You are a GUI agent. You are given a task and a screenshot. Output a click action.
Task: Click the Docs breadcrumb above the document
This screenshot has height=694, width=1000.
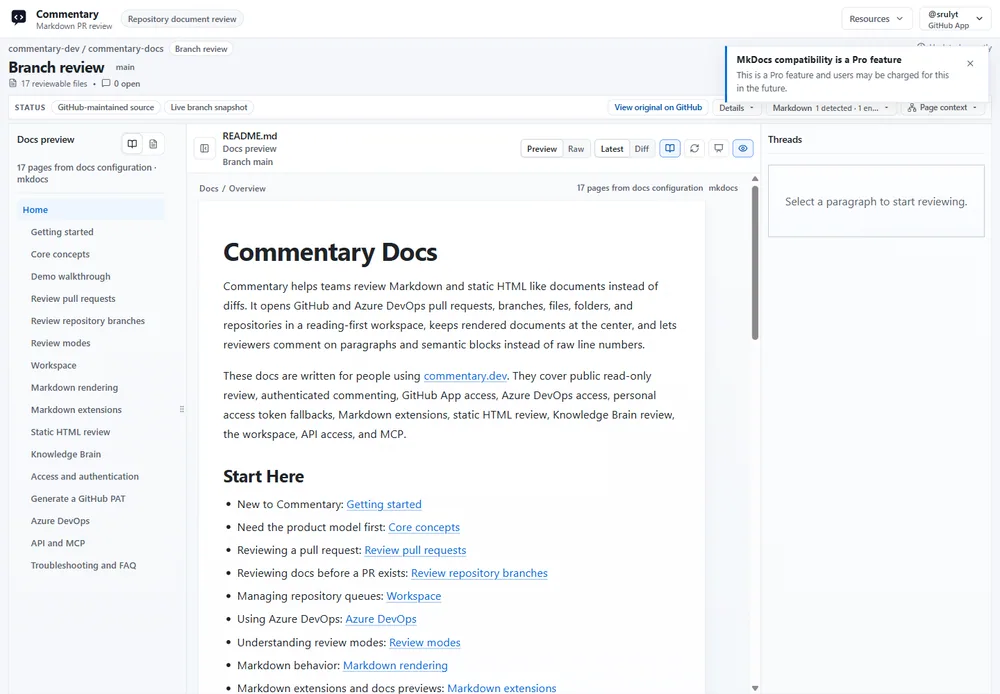[x=209, y=189]
